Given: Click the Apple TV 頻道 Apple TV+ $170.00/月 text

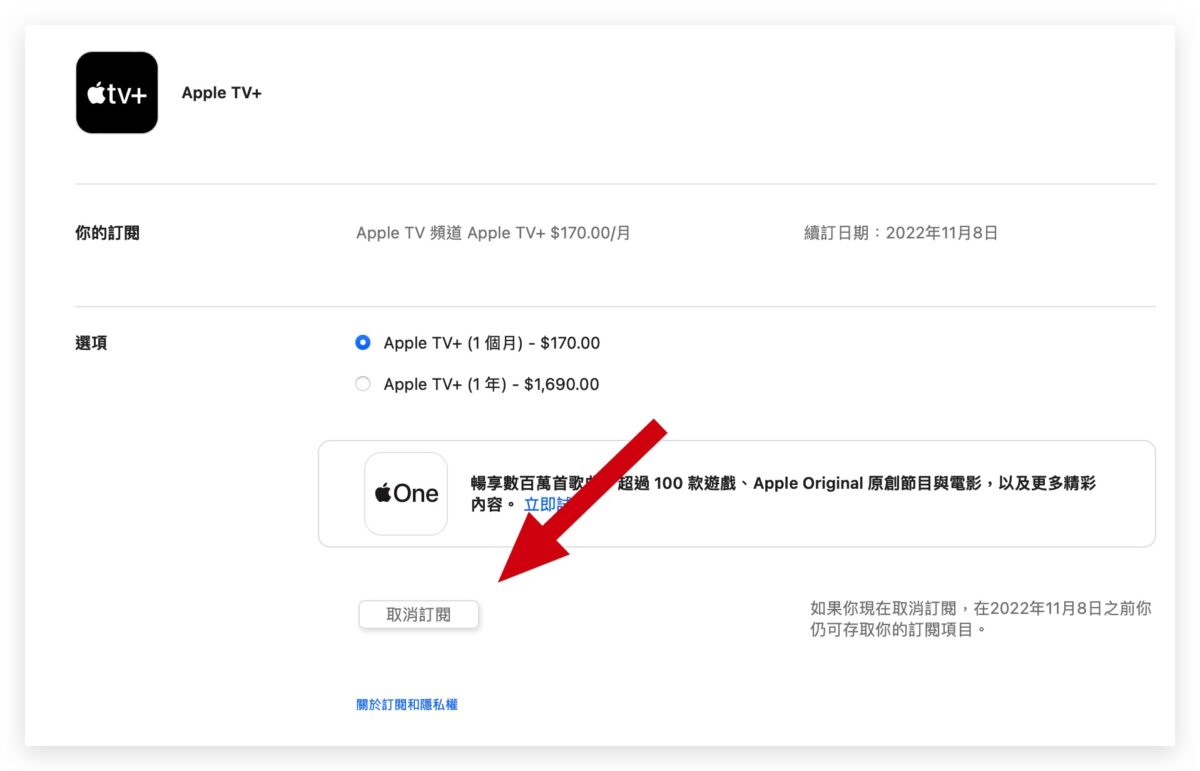Looking at the screenshot, I should [494, 233].
